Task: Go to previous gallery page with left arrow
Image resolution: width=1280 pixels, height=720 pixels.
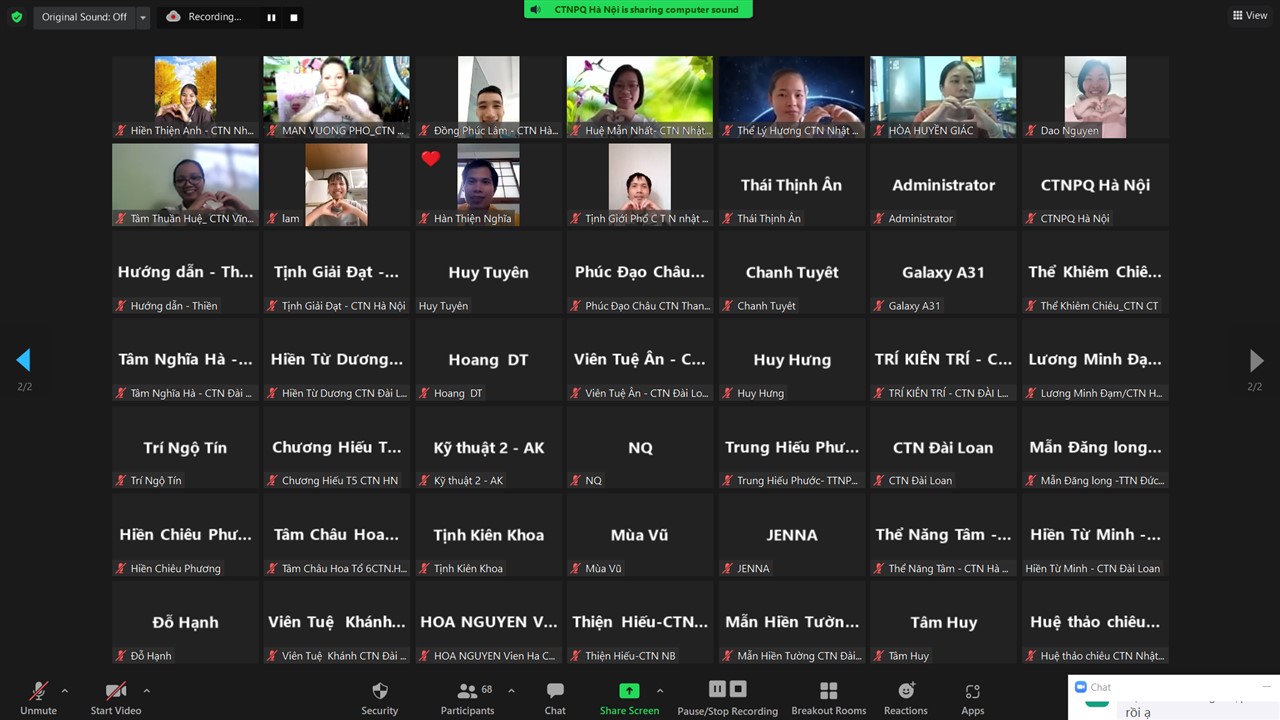Action: tap(23, 360)
